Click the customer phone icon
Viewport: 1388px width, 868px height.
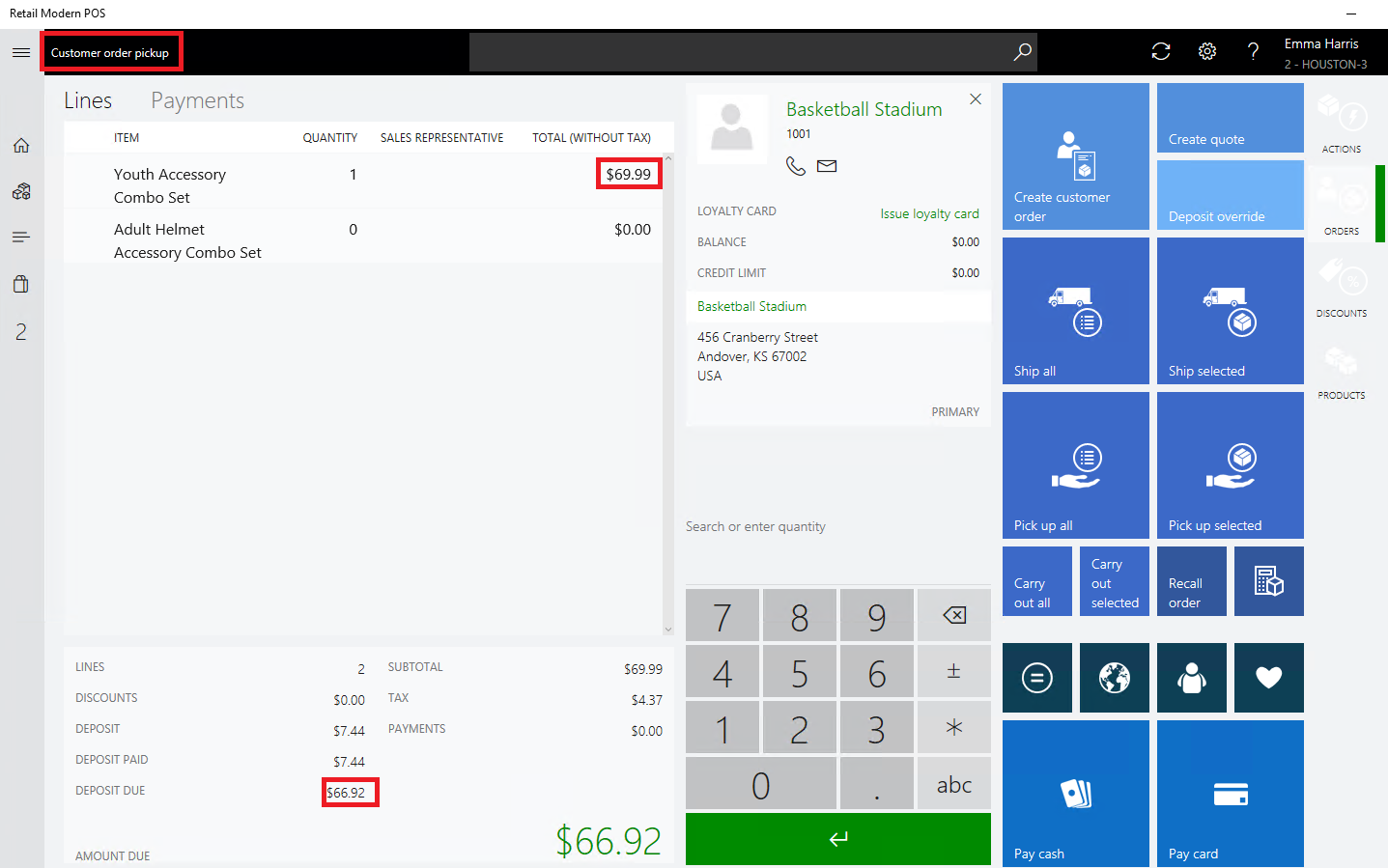point(796,166)
